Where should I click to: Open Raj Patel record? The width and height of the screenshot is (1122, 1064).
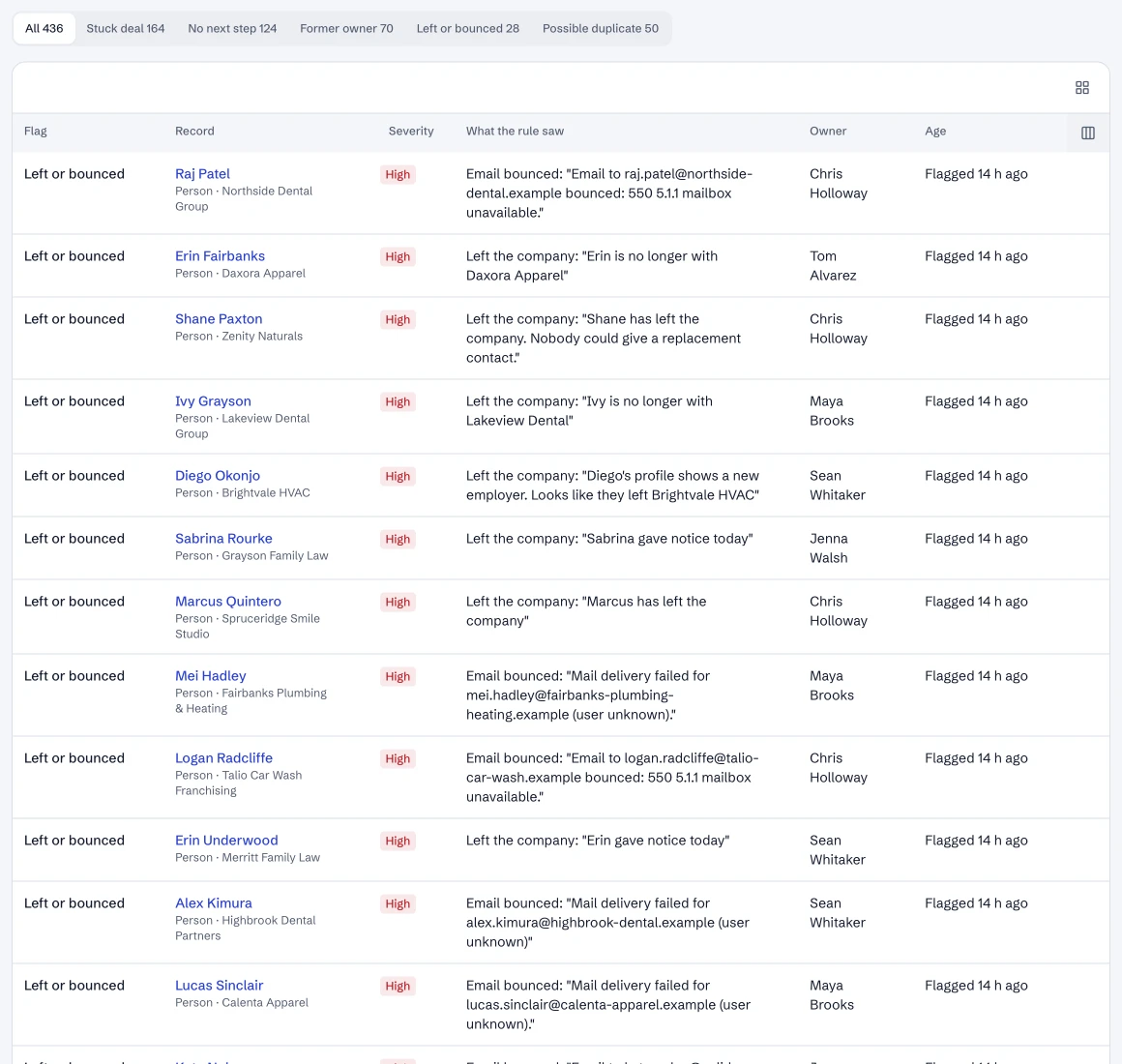tap(202, 174)
